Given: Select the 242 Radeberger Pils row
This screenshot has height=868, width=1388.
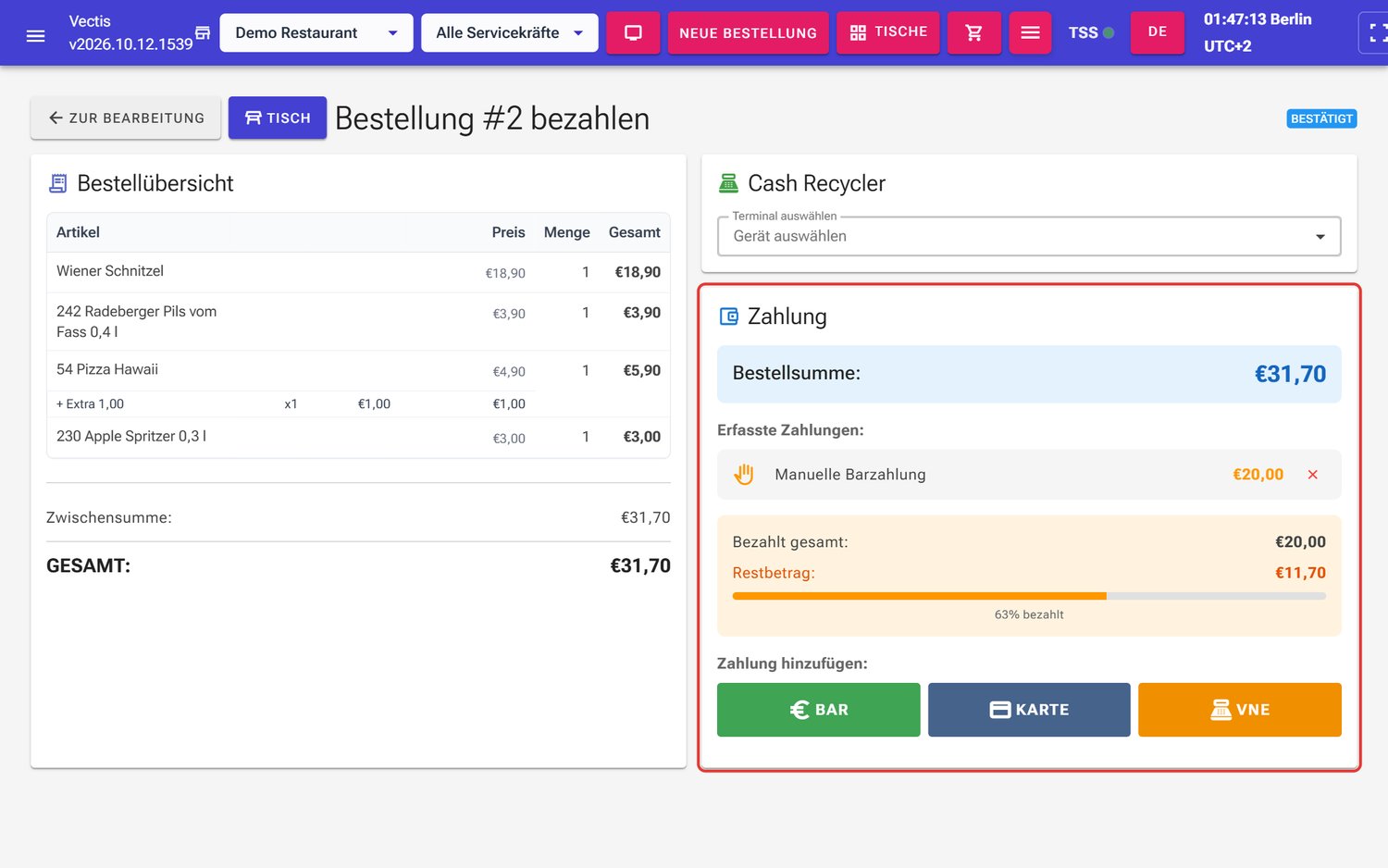Looking at the screenshot, I should pyautogui.click(x=358, y=322).
